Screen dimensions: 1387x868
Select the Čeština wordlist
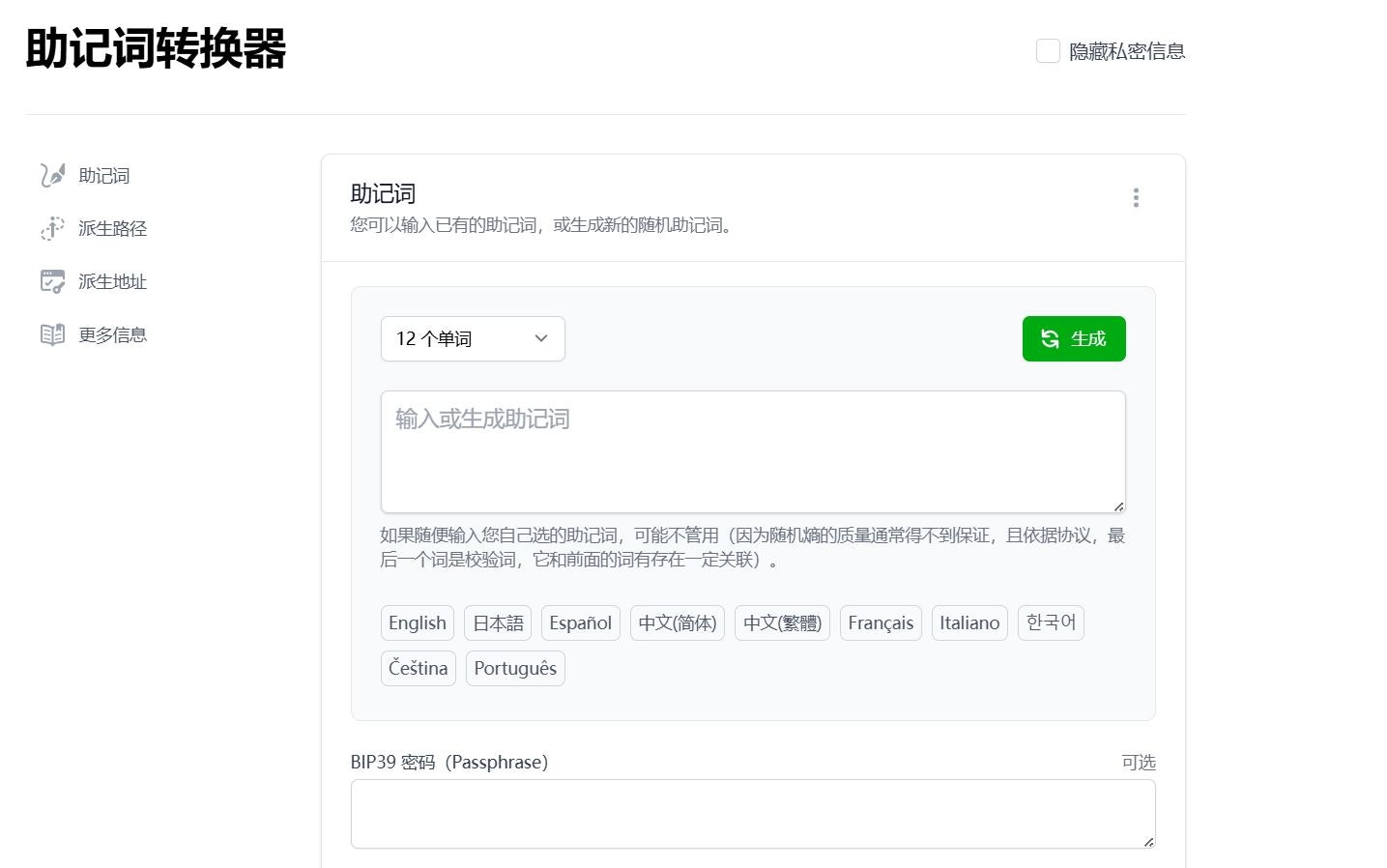click(x=418, y=668)
